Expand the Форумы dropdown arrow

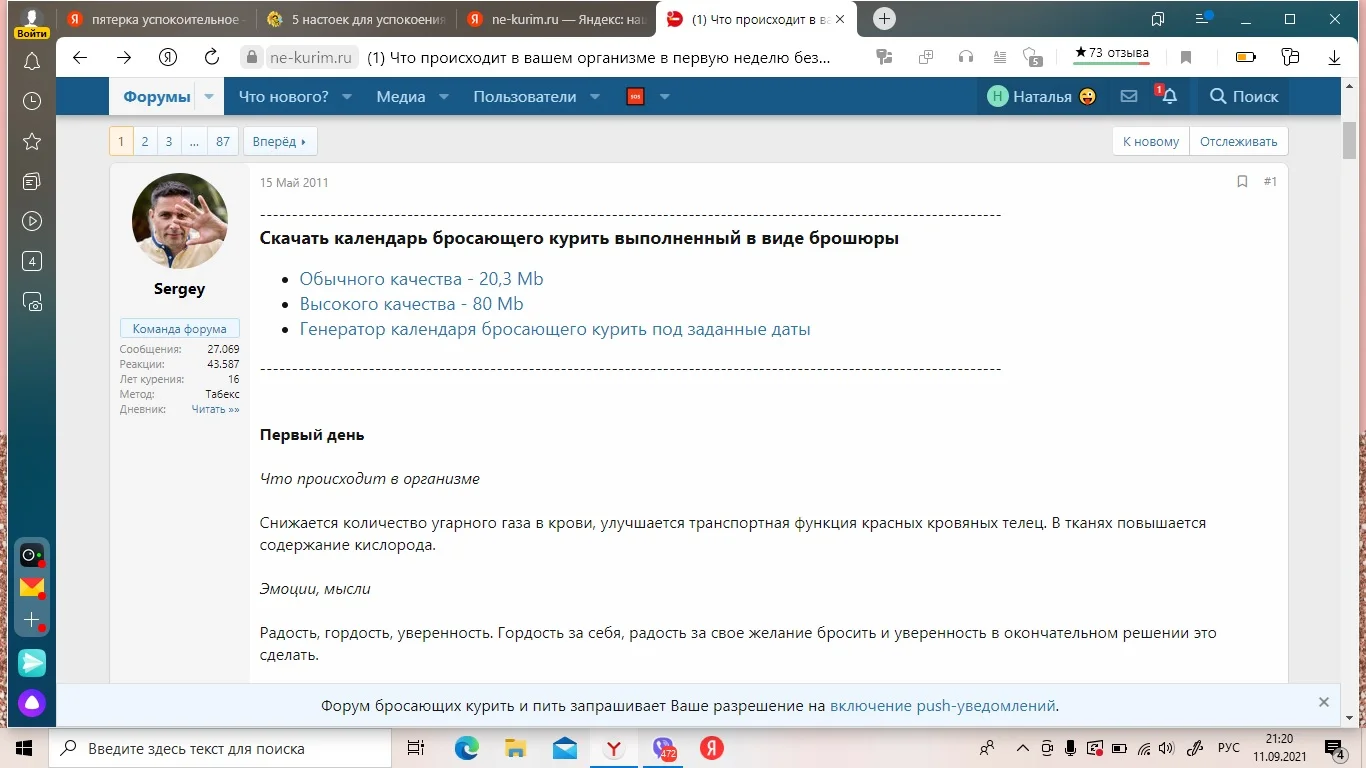[209, 97]
